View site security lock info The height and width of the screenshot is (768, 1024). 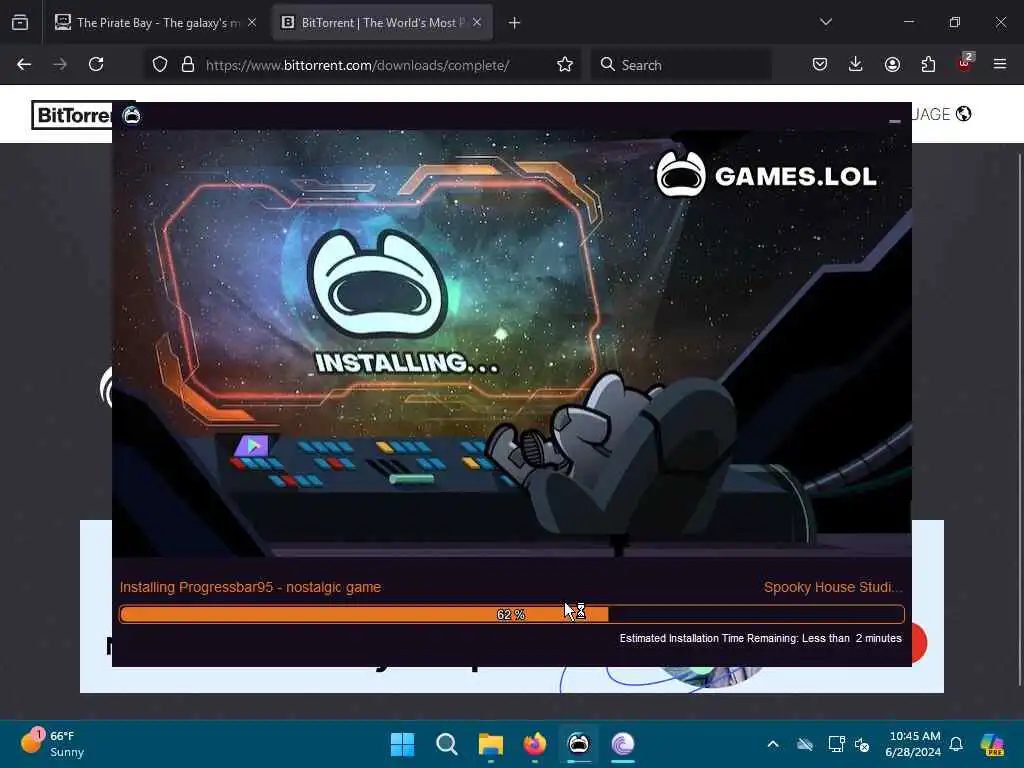[188, 65]
